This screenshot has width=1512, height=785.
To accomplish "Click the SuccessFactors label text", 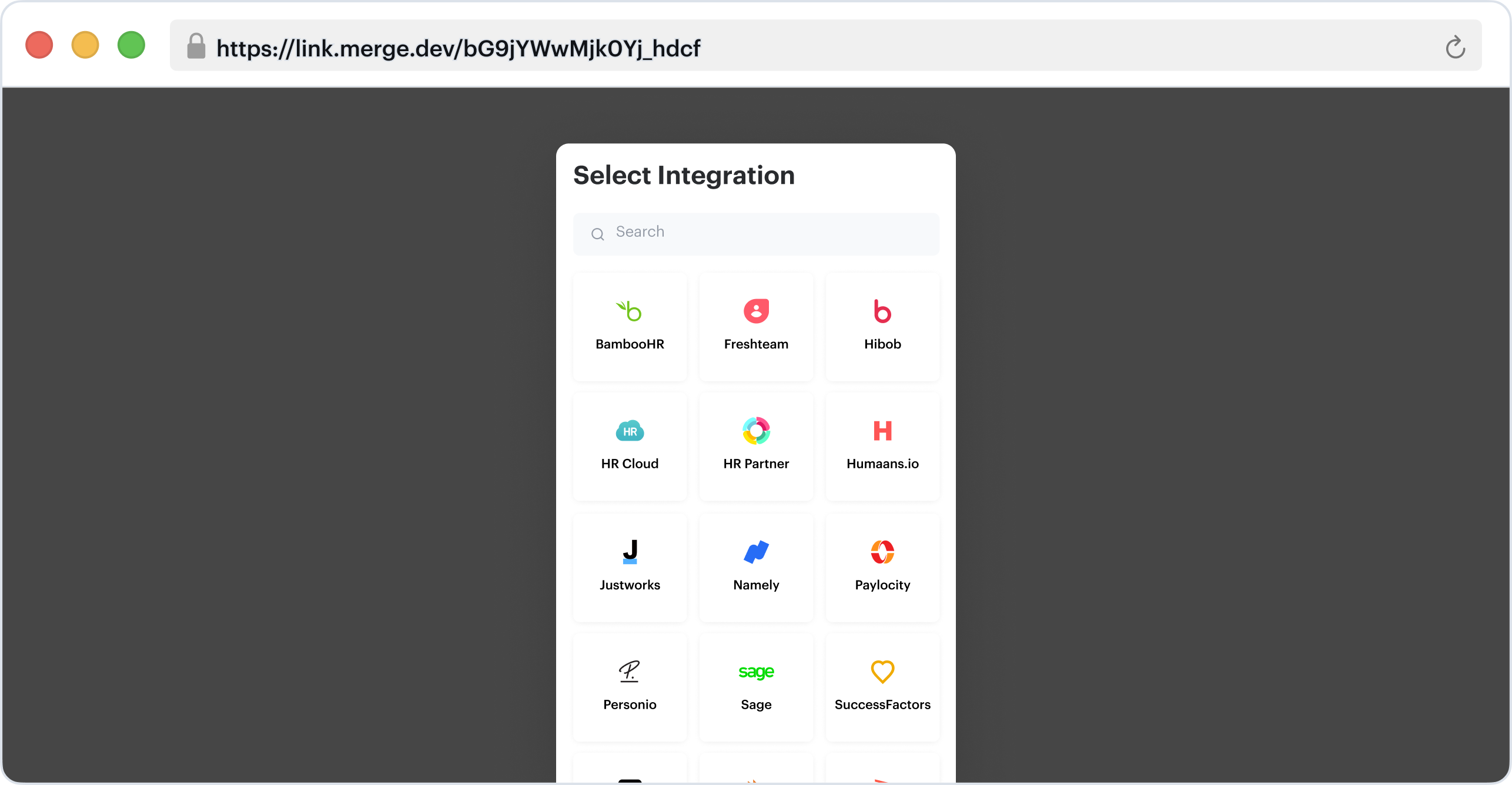I will (x=882, y=705).
